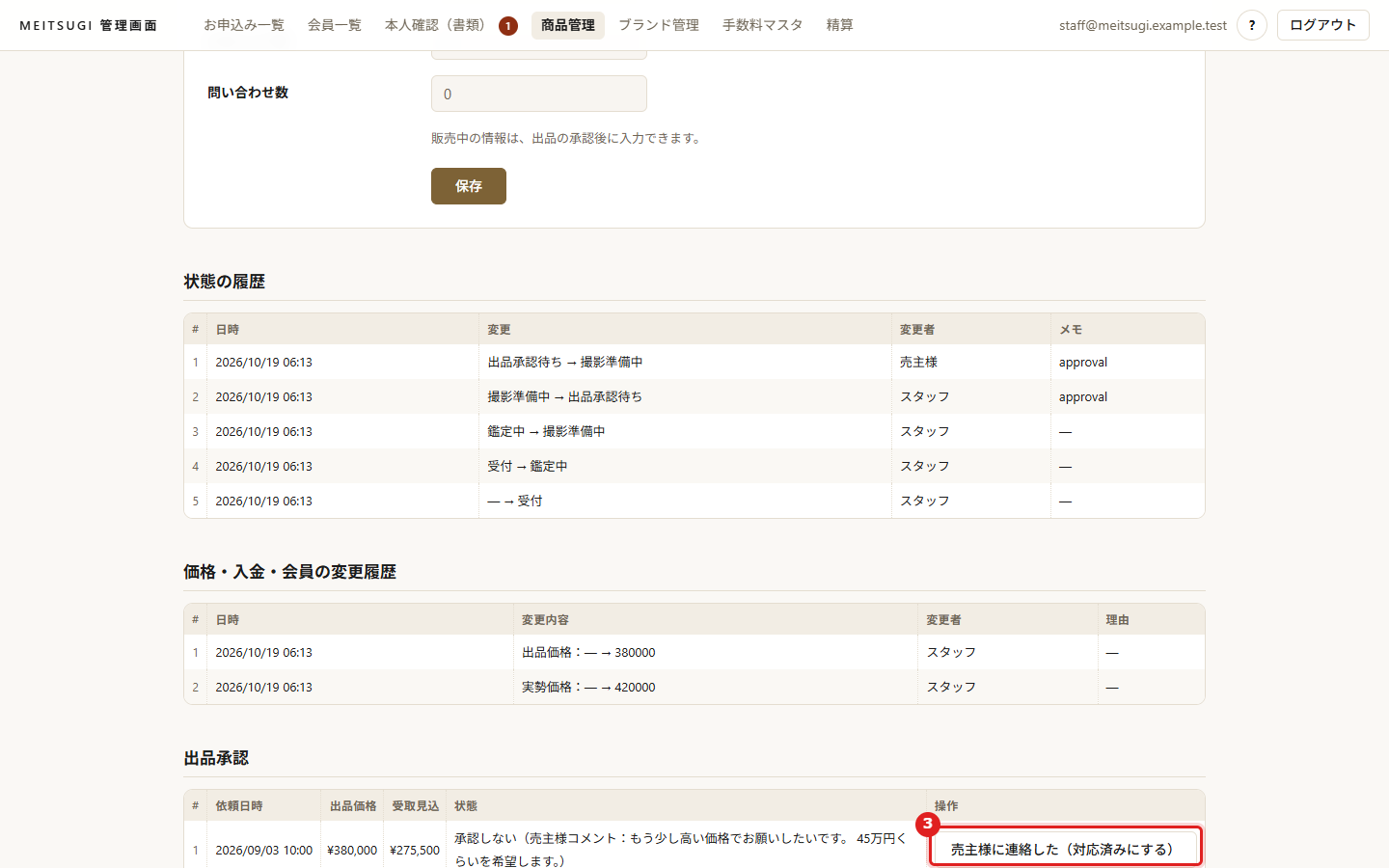Click '出品価格：— → 380000' change entry

pyautogui.click(x=588, y=653)
